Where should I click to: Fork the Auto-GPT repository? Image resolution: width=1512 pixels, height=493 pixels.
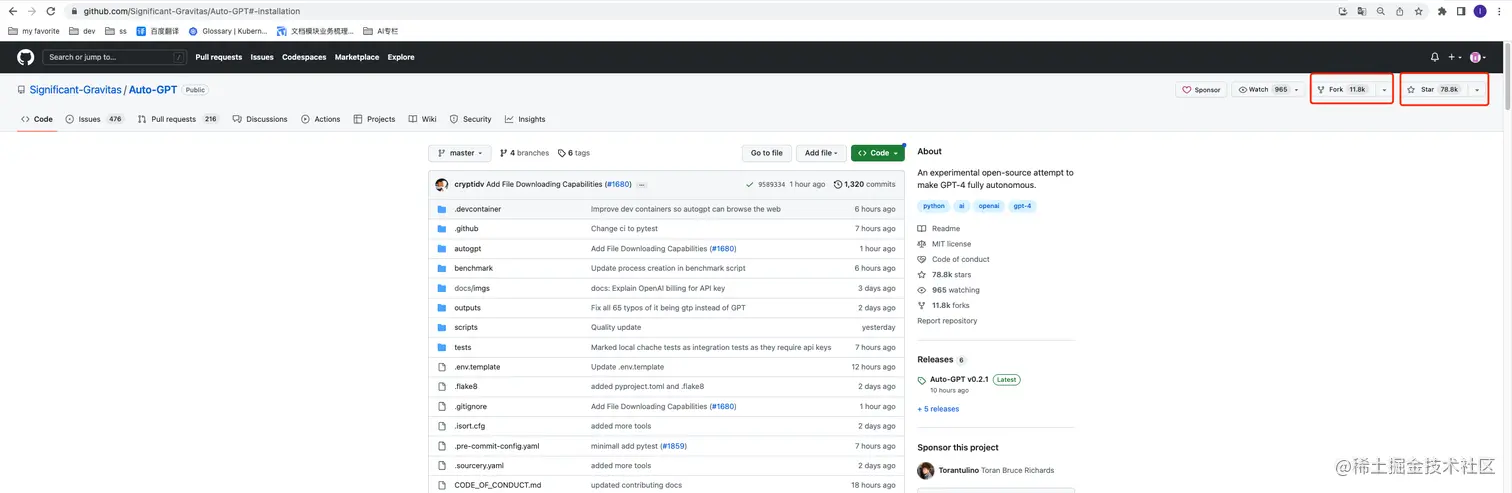point(1342,90)
